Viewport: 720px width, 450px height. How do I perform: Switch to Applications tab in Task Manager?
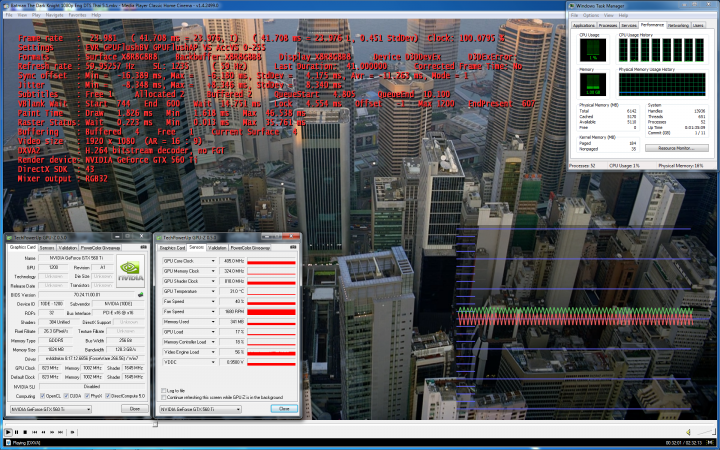(x=584, y=26)
